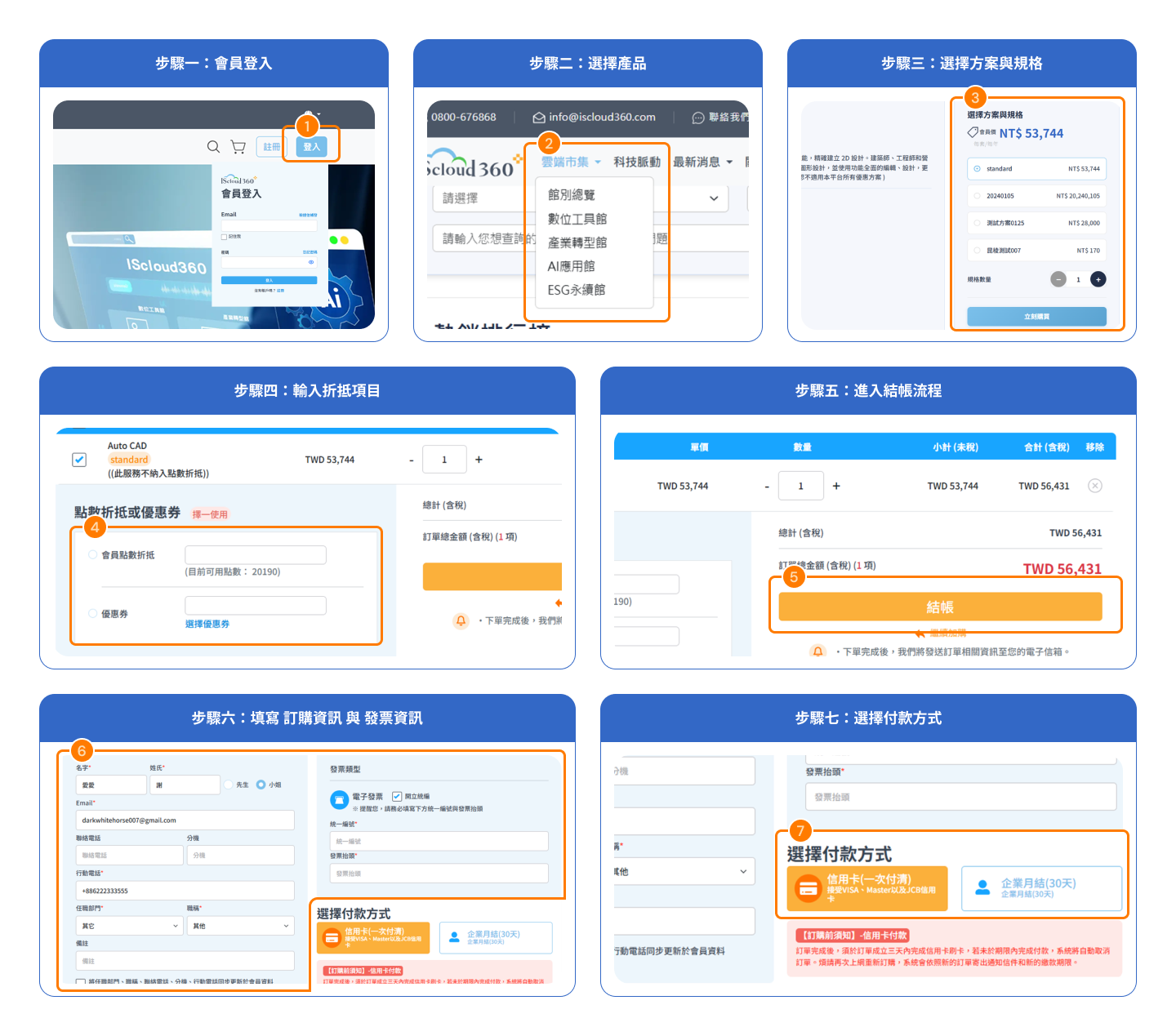
Task: Select 數位工具館 from the 雲端市集 menu
Action: [x=577, y=219]
